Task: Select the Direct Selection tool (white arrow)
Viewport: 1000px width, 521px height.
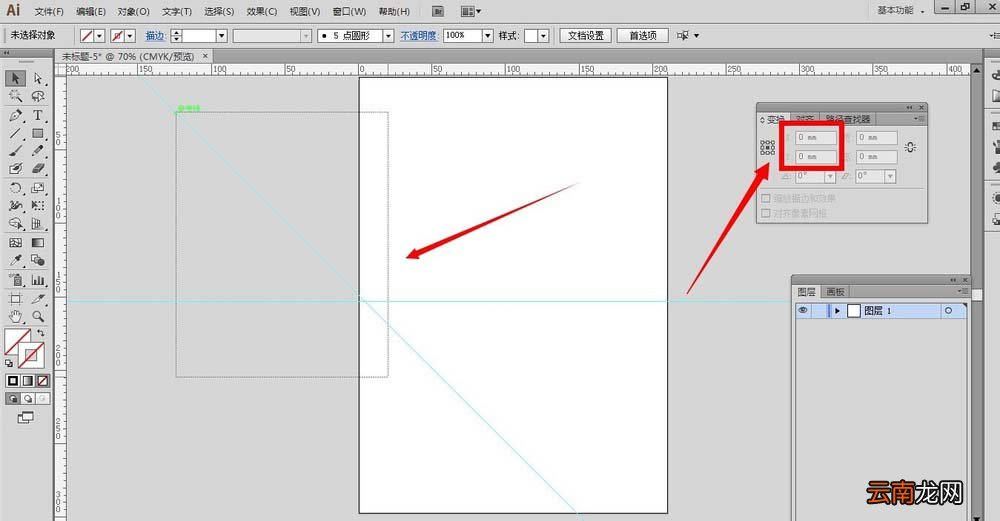Action: (x=38, y=78)
